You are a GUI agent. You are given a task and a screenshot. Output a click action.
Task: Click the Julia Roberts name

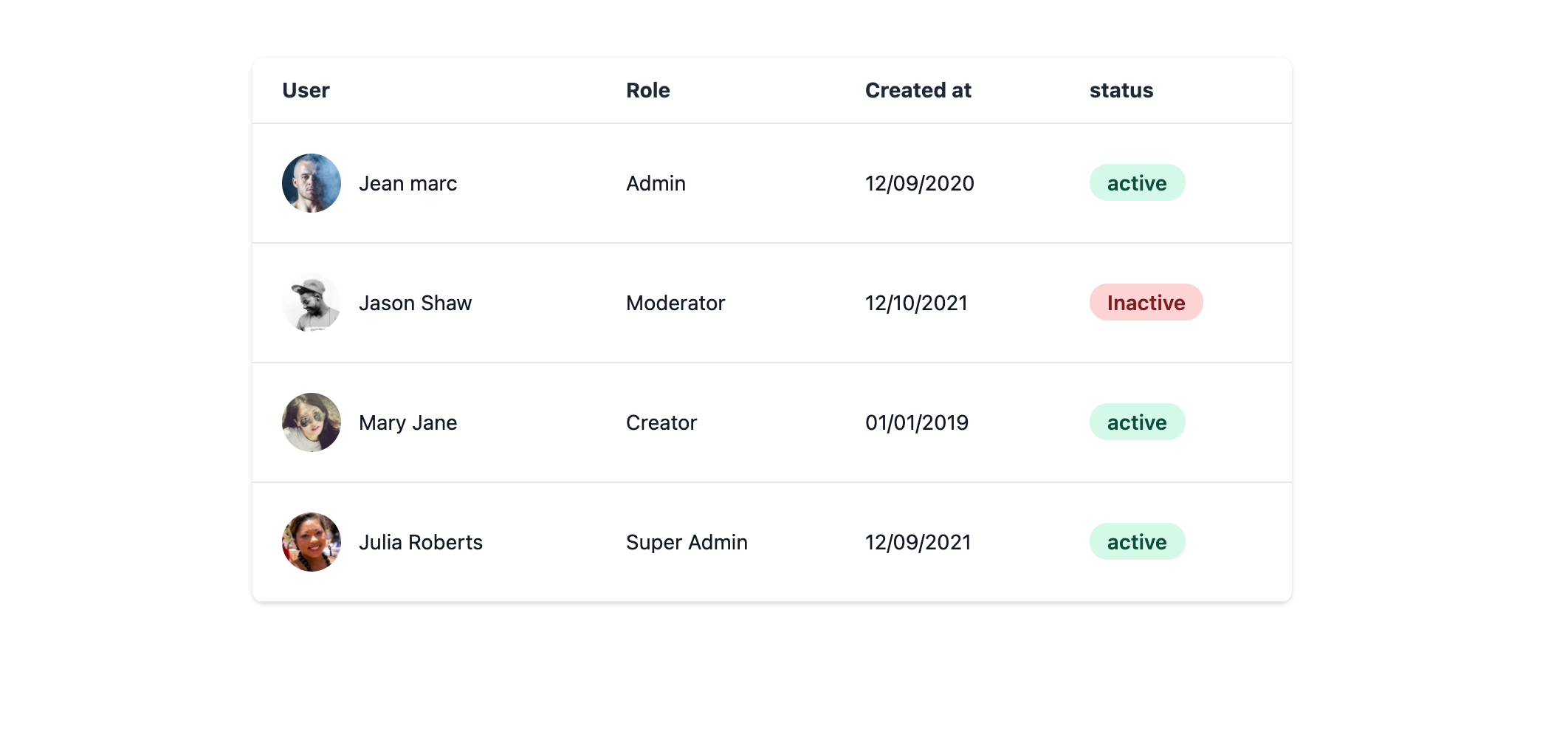[420, 542]
